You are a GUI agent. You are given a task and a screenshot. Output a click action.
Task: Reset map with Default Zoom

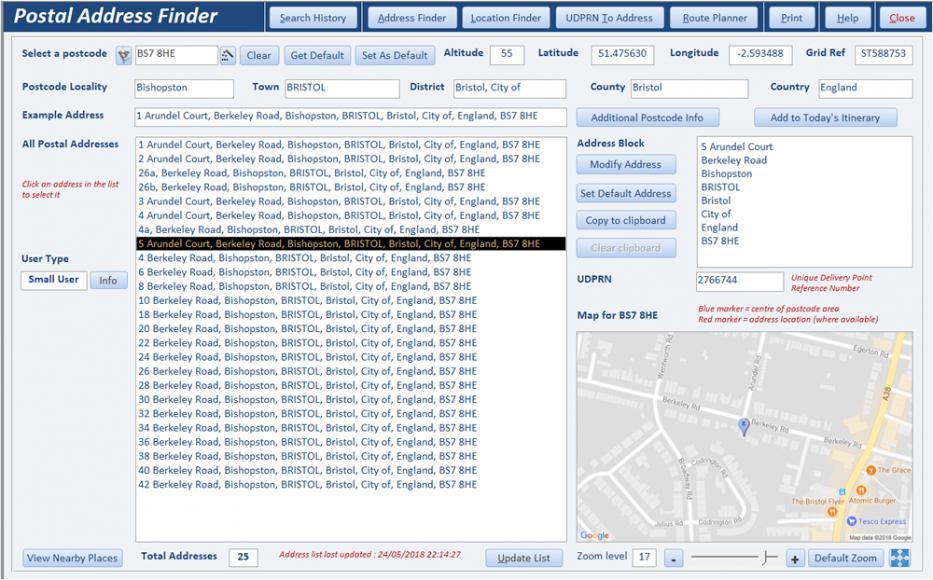click(846, 558)
